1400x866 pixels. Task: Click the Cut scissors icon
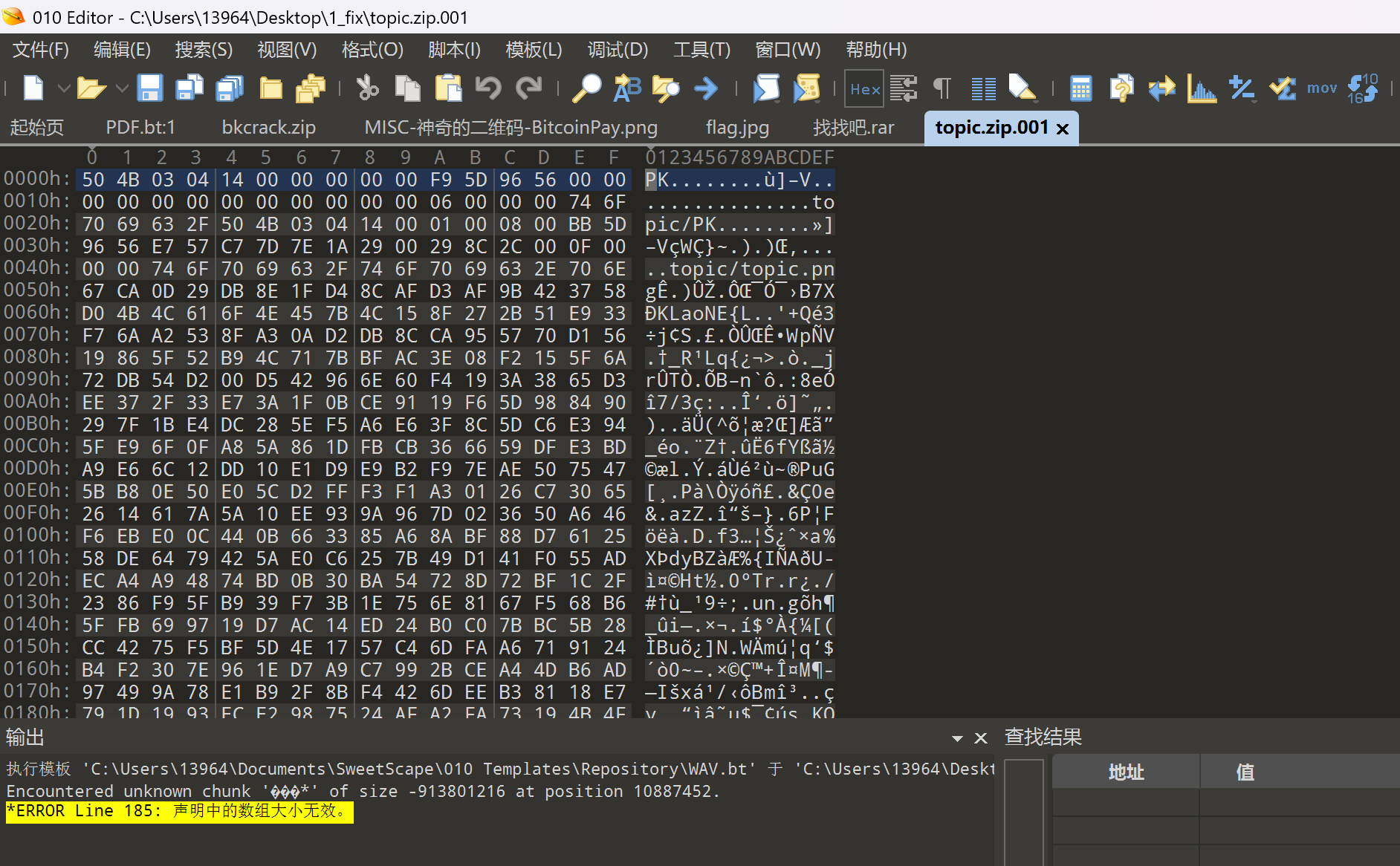pyautogui.click(x=367, y=88)
